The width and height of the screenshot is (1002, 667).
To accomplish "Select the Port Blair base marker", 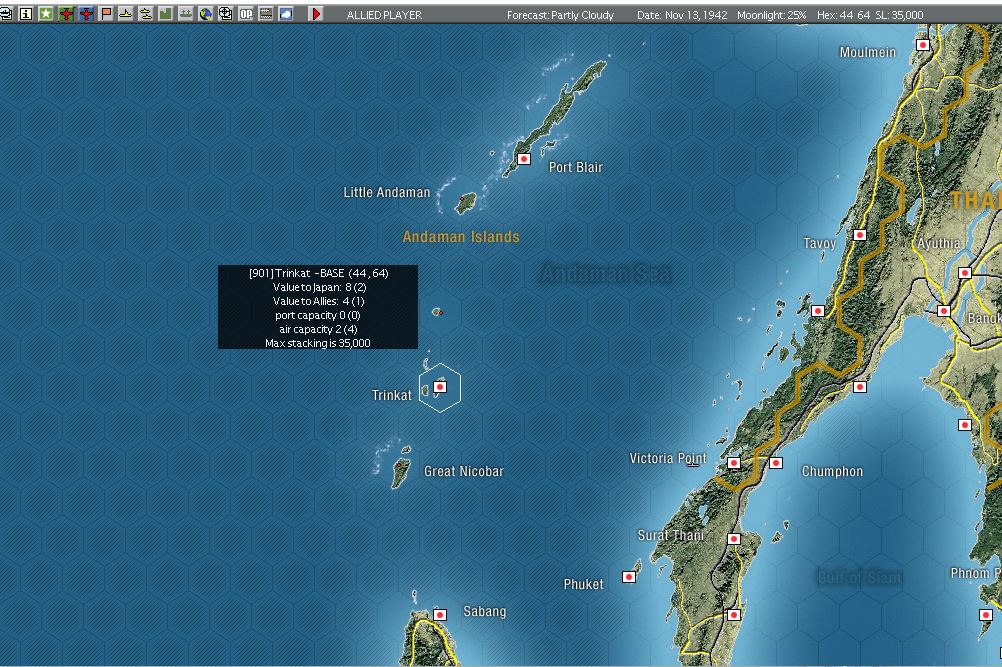I will pos(524,159).
